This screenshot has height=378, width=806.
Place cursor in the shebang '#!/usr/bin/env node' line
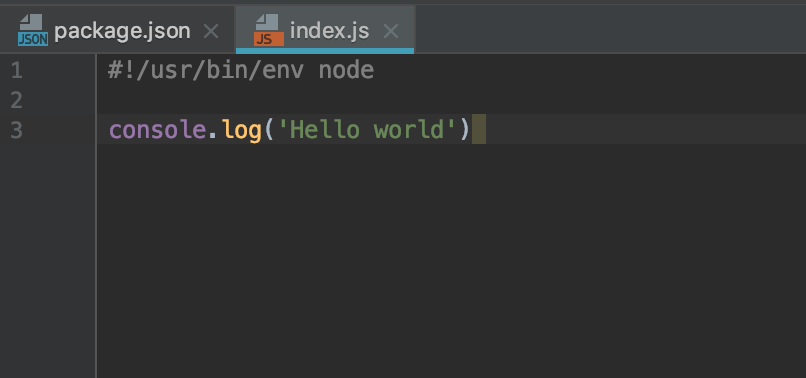tap(241, 70)
